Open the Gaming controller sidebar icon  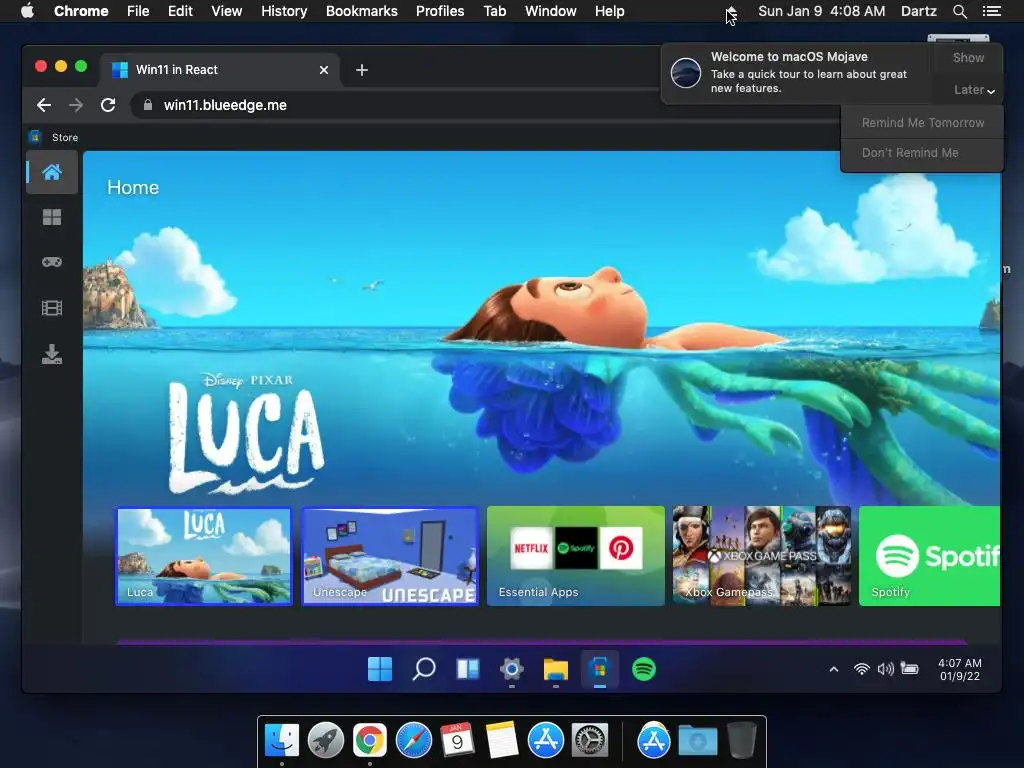coord(52,262)
